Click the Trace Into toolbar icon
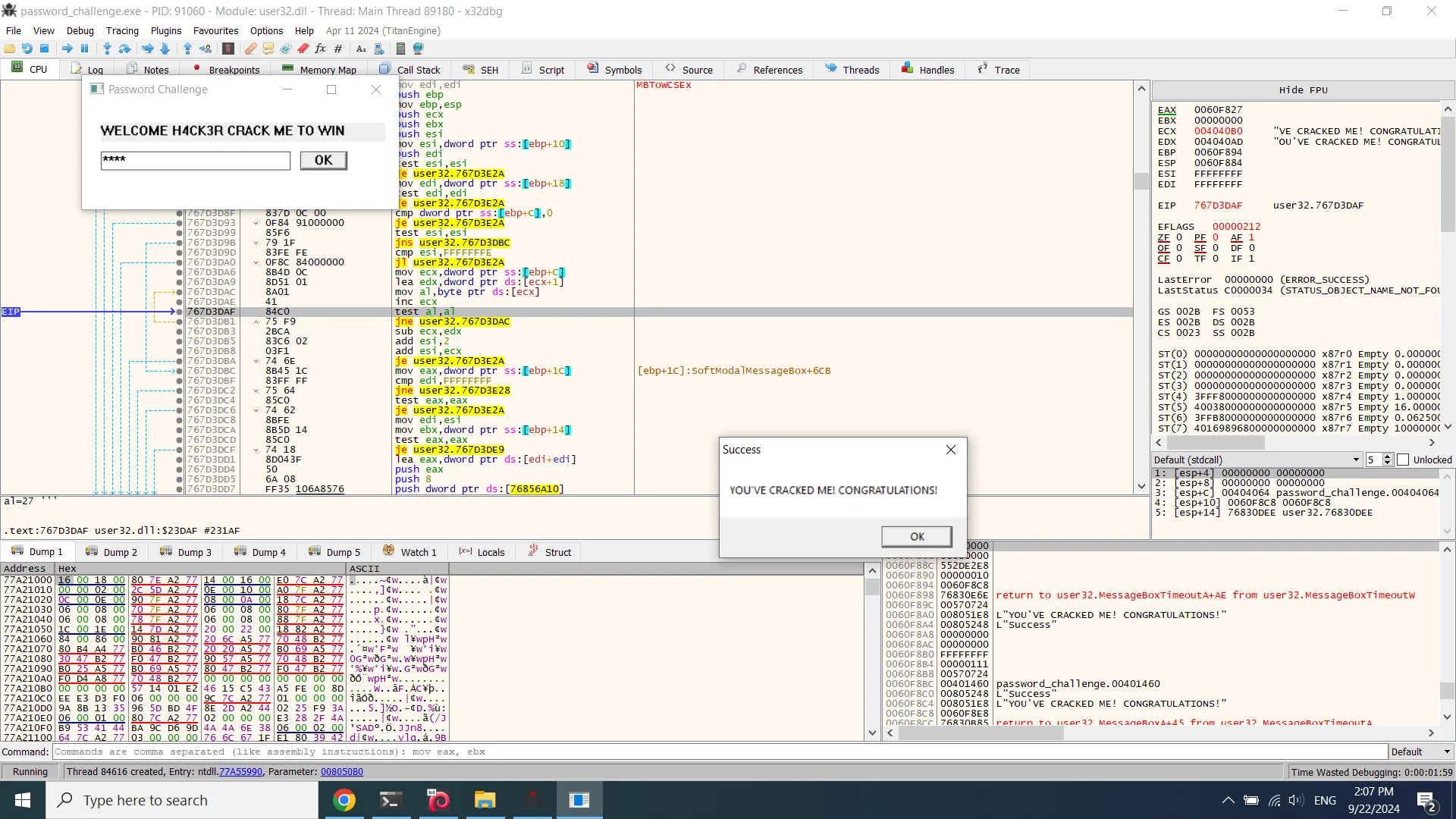Viewport: 1456px width, 819px height. tap(147, 49)
